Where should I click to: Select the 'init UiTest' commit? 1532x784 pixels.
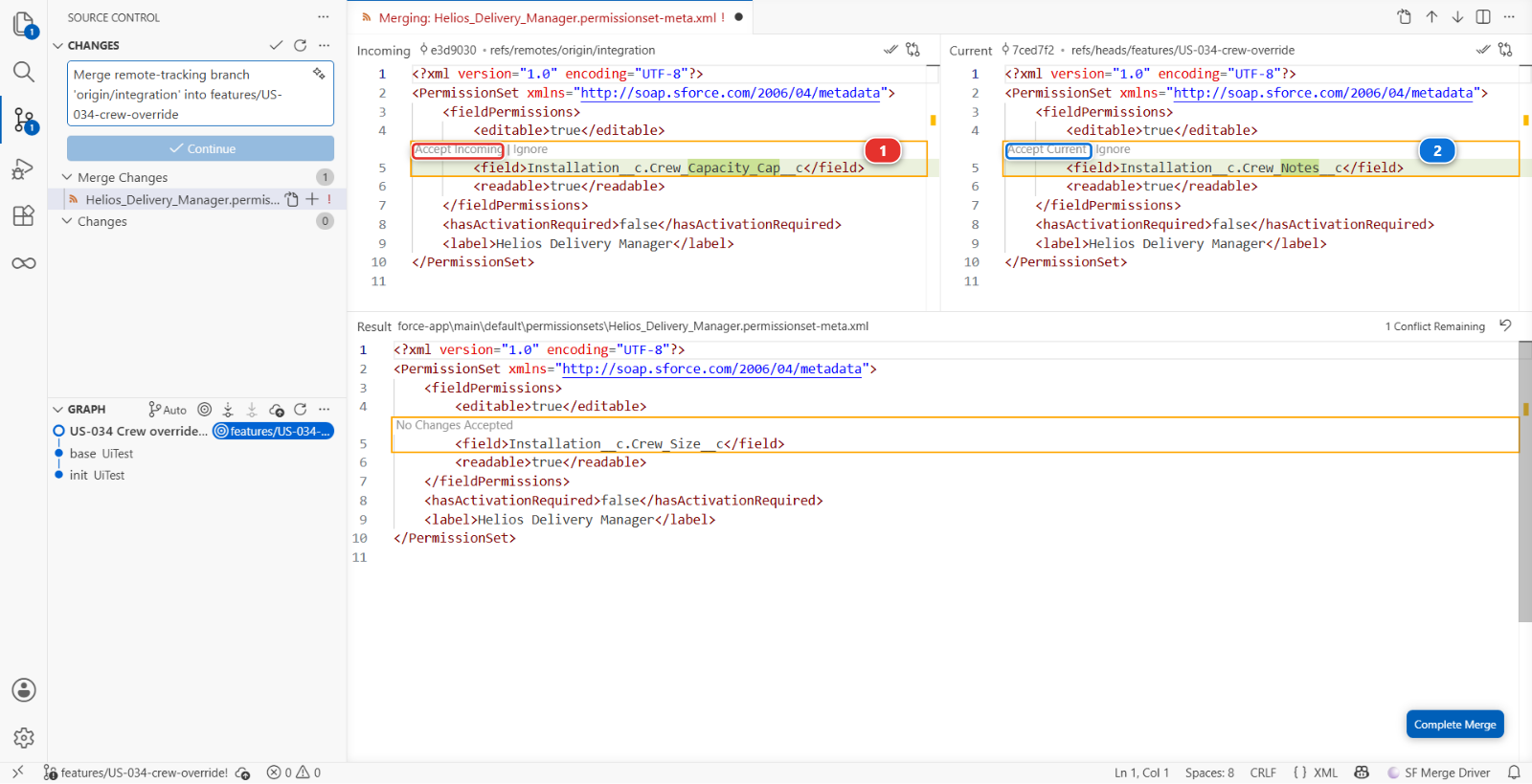pyautogui.click(x=97, y=475)
